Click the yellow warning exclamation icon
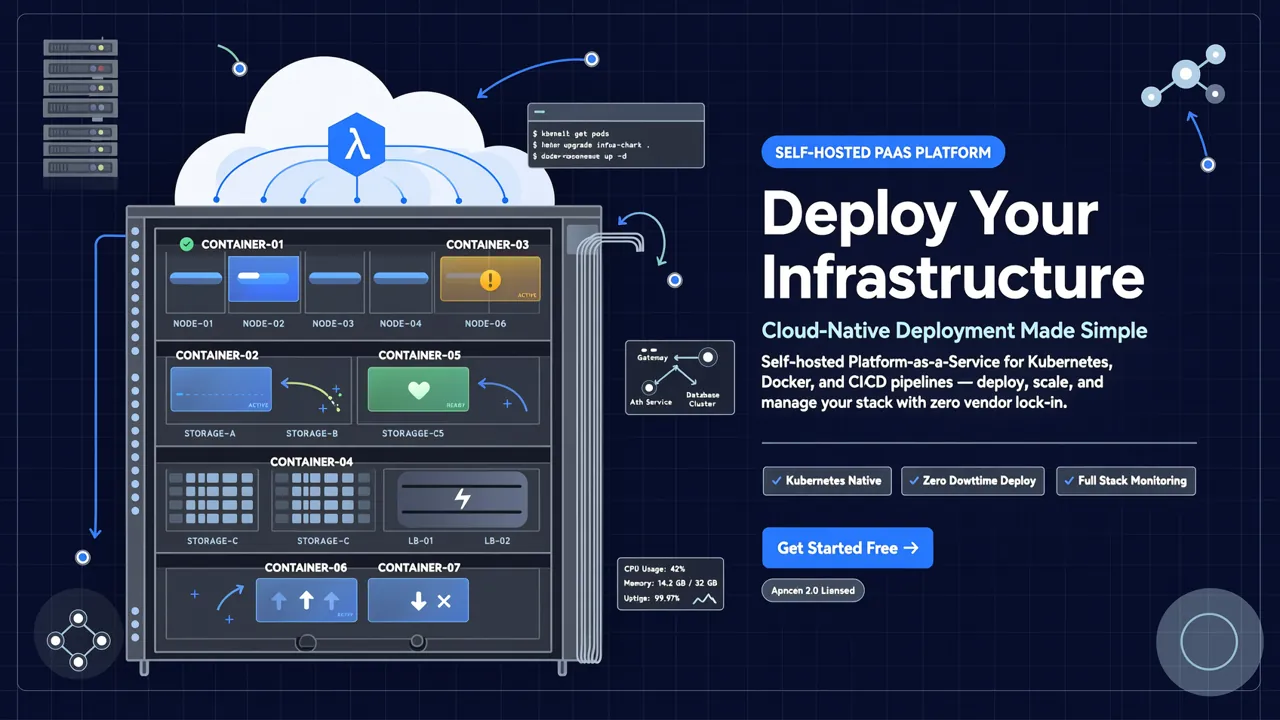The height and width of the screenshot is (720, 1280). click(x=490, y=279)
